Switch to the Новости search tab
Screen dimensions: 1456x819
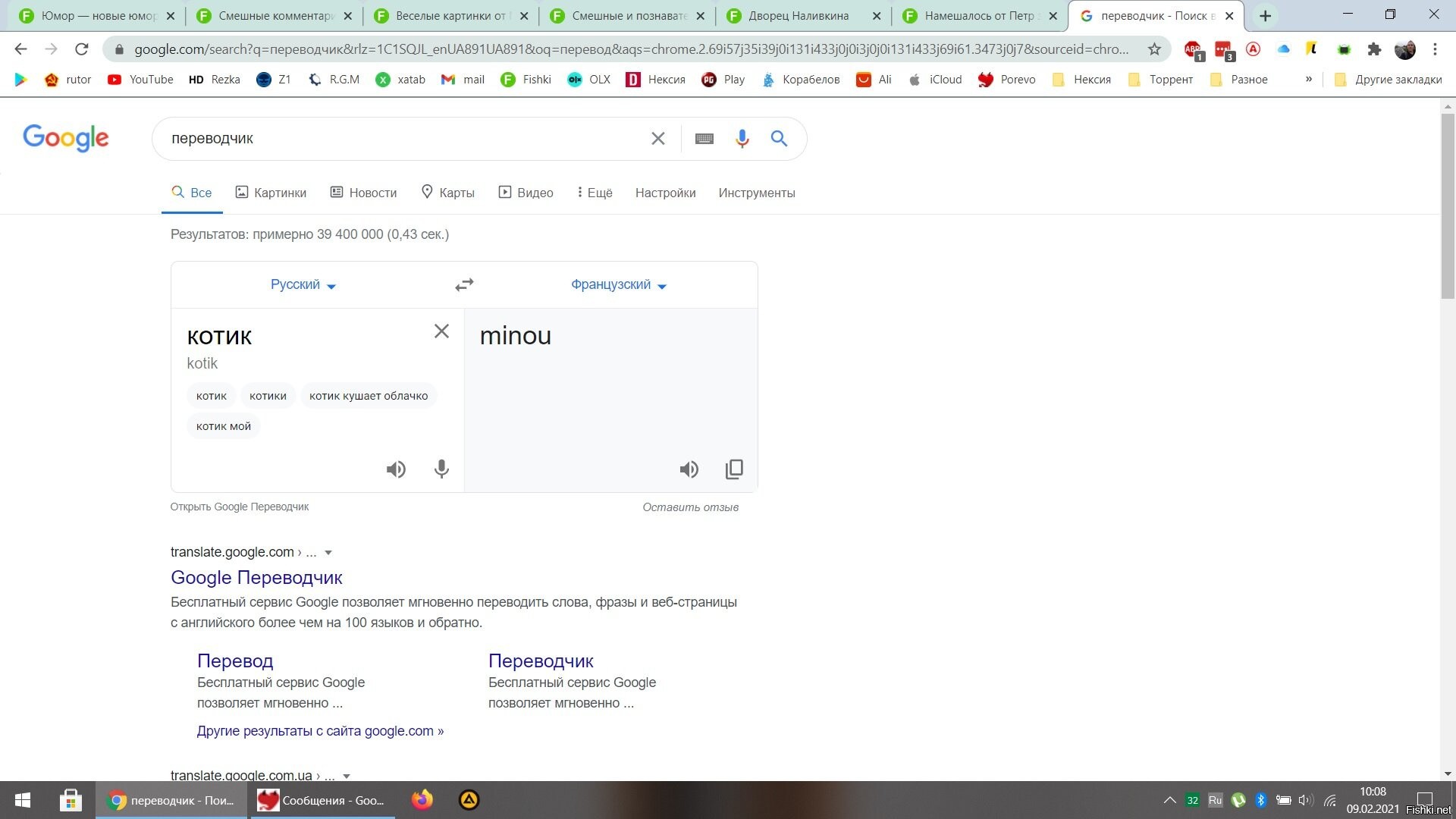[363, 193]
